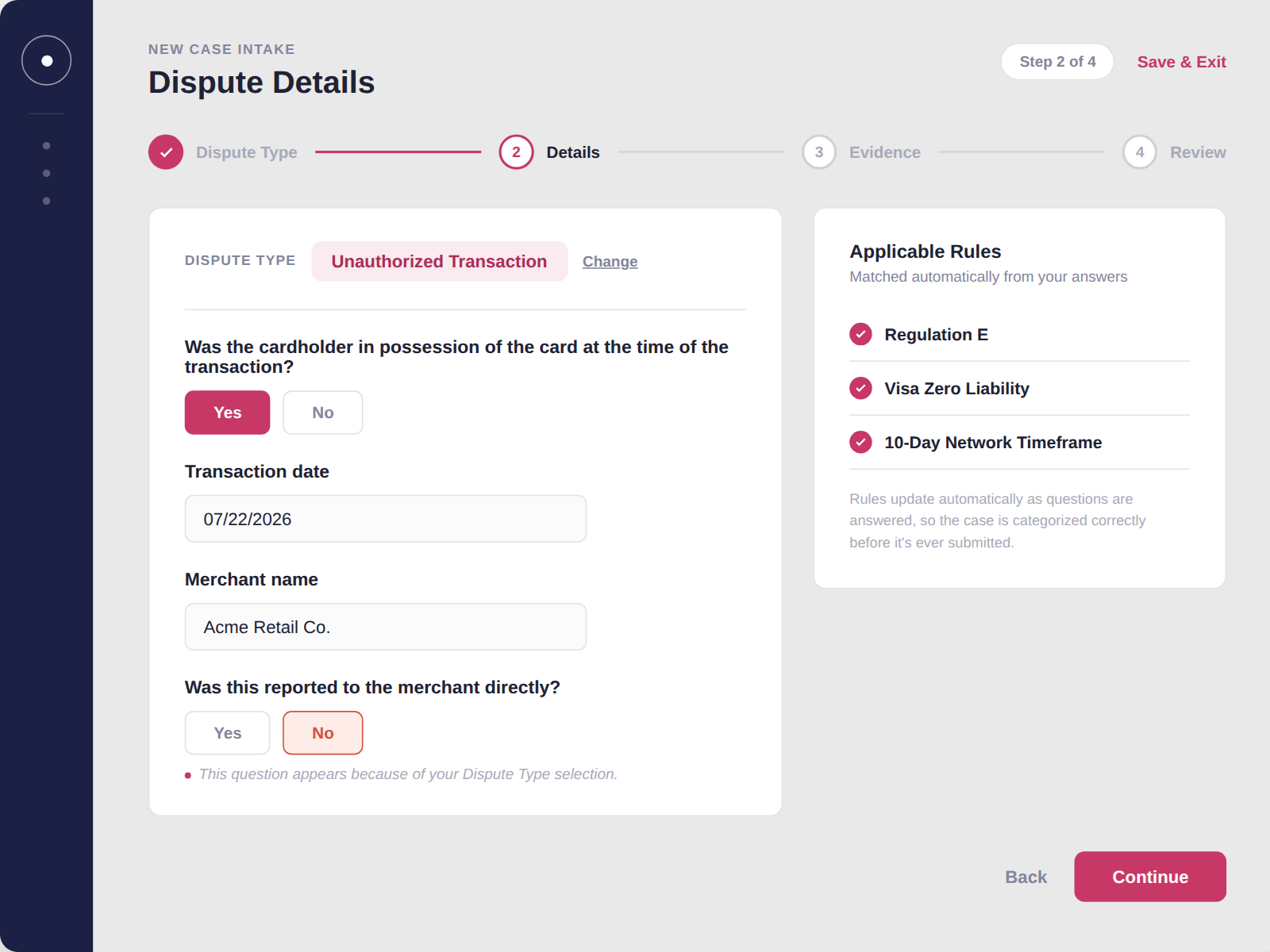
Task: Focus the Merchant name field
Action: (x=386, y=627)
